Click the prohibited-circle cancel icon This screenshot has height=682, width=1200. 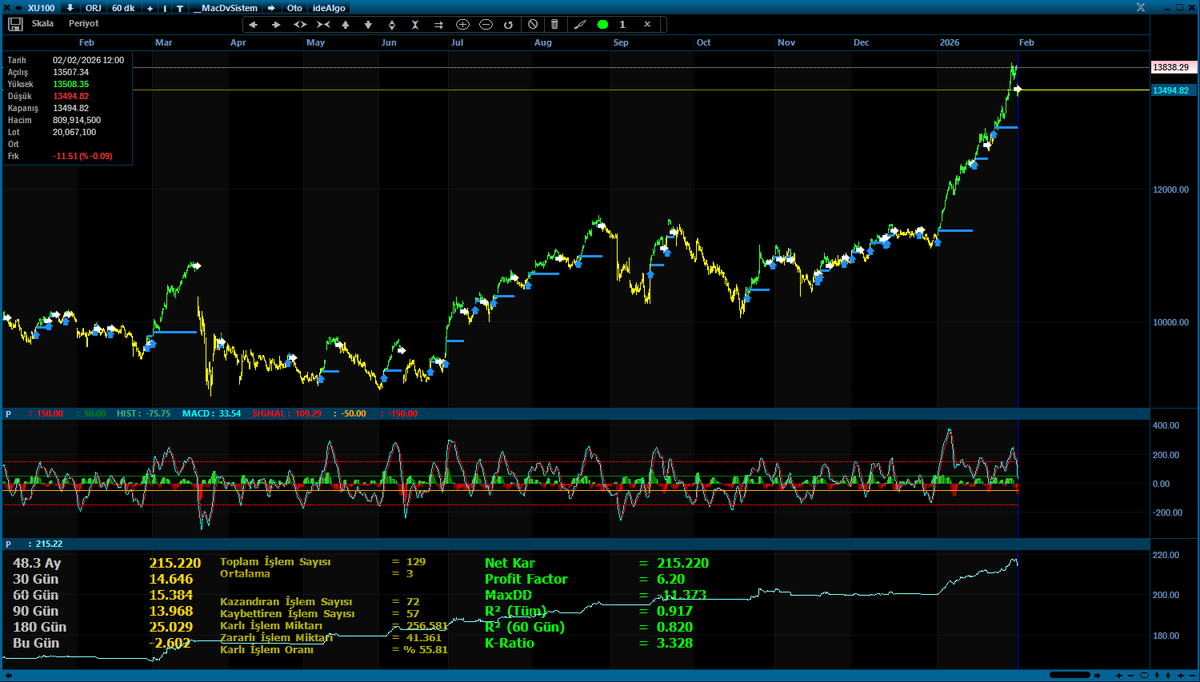tap(532, 24)
